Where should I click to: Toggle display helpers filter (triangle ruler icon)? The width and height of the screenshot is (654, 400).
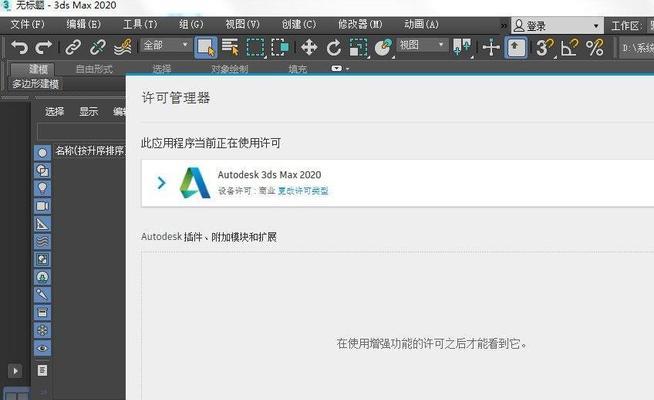coord(42,224)
